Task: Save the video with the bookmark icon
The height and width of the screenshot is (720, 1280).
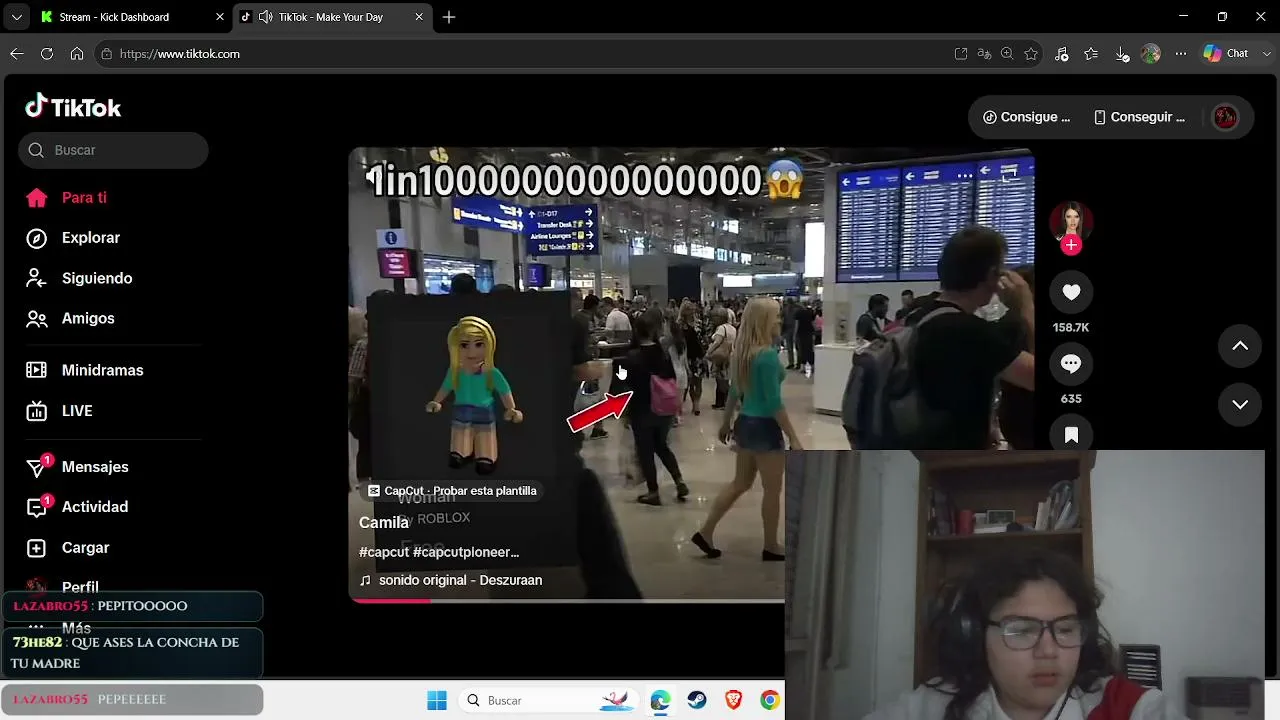Action: pyautogui.click(x=1071, y=435)
